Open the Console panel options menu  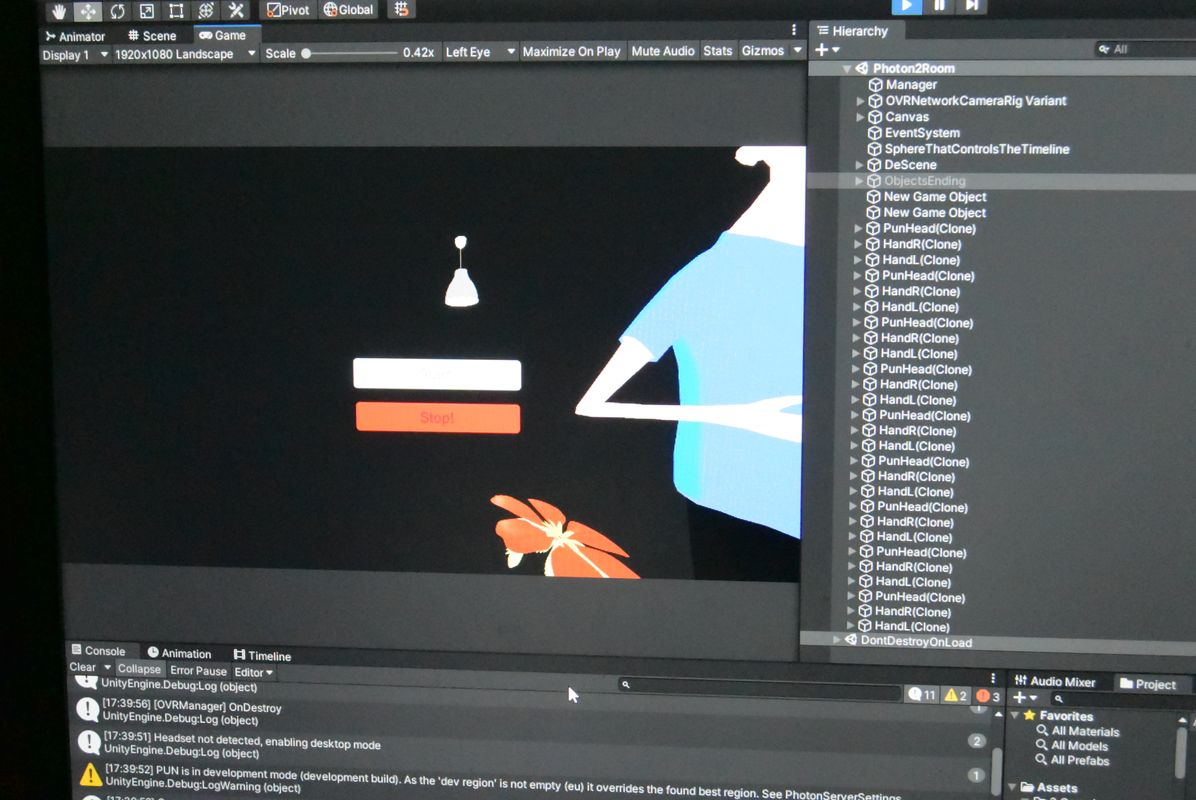pyautogui.click(x=992, y=678)
